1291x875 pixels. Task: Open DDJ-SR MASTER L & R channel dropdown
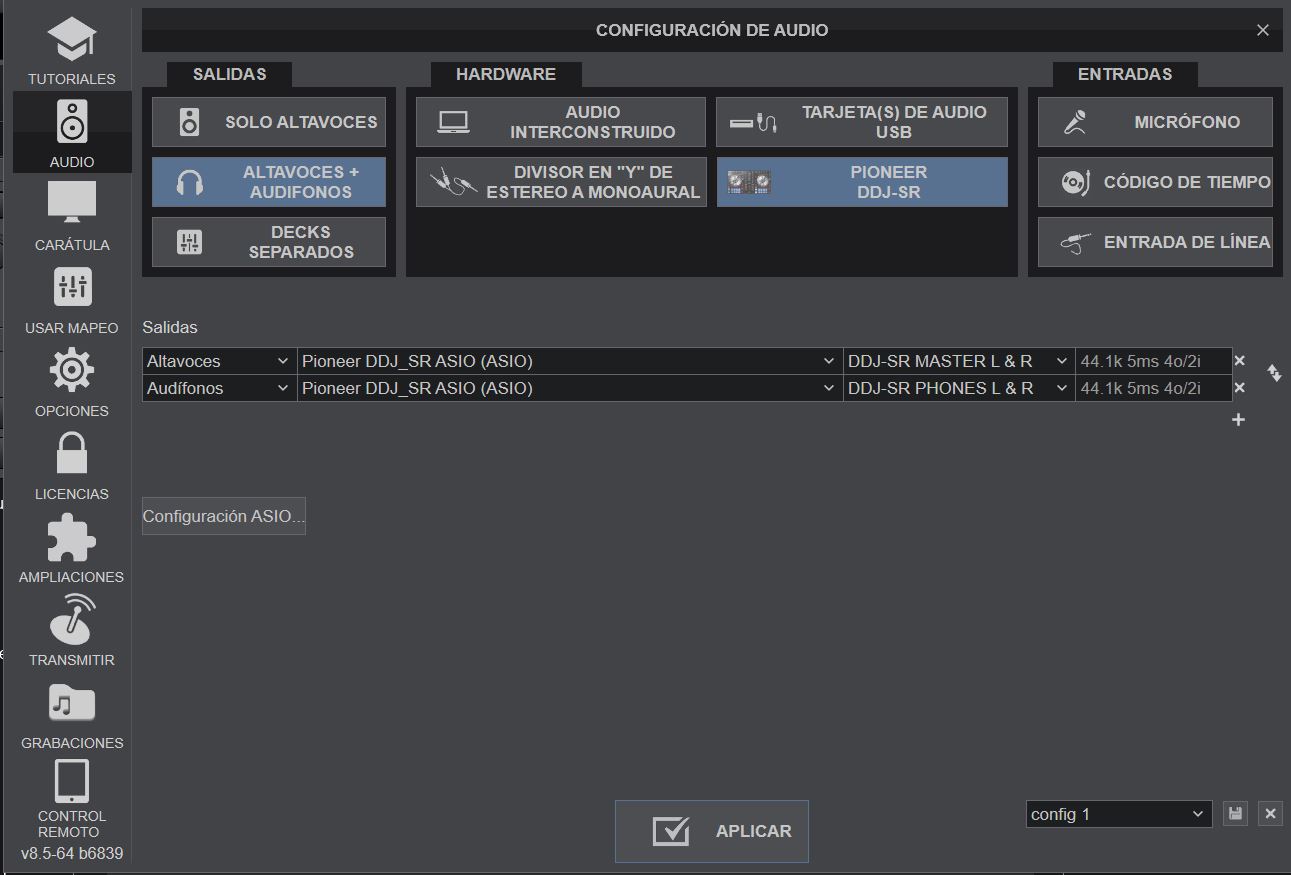tap(959, 361)
